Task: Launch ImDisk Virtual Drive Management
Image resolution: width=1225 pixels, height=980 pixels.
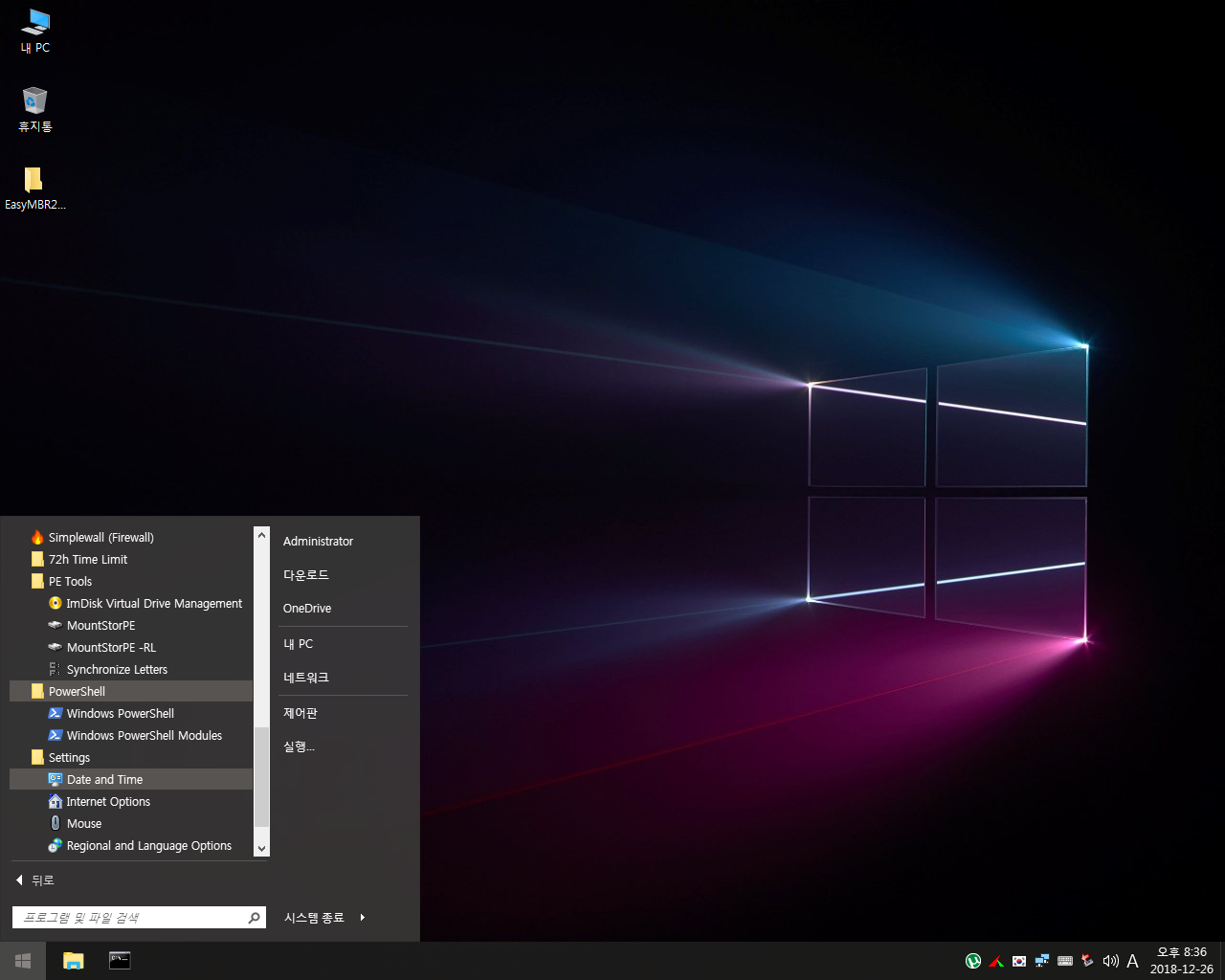Action: coord(131,603)
